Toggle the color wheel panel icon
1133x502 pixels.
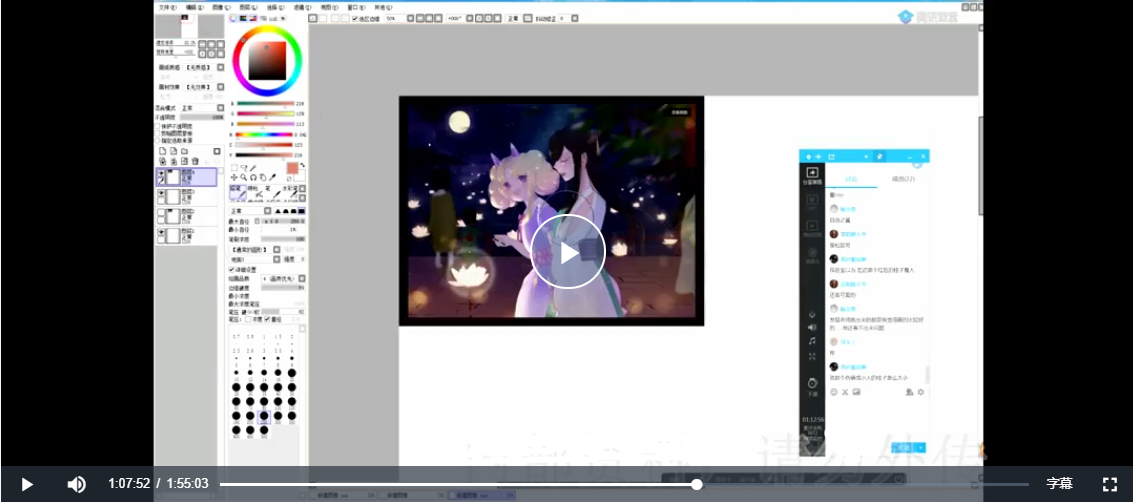[x=233, y=19]
